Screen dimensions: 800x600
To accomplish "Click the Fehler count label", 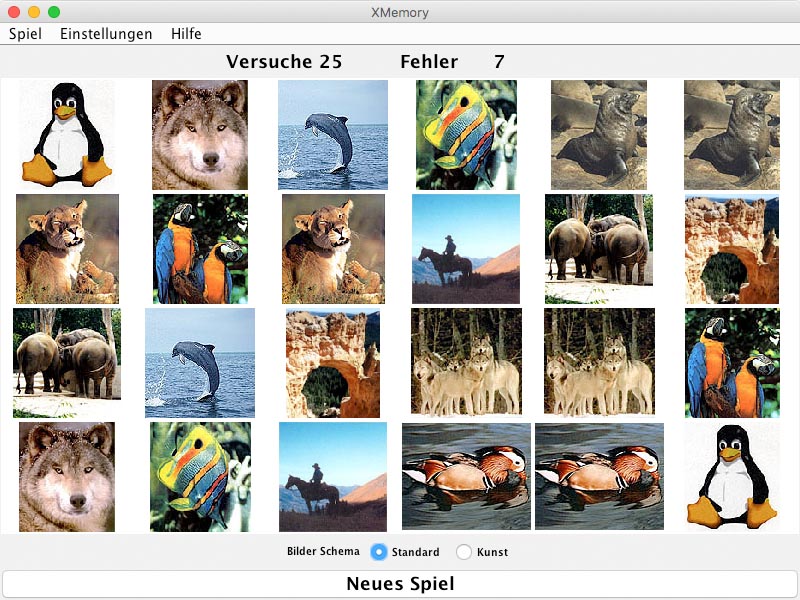I will [x=429, y=62].
